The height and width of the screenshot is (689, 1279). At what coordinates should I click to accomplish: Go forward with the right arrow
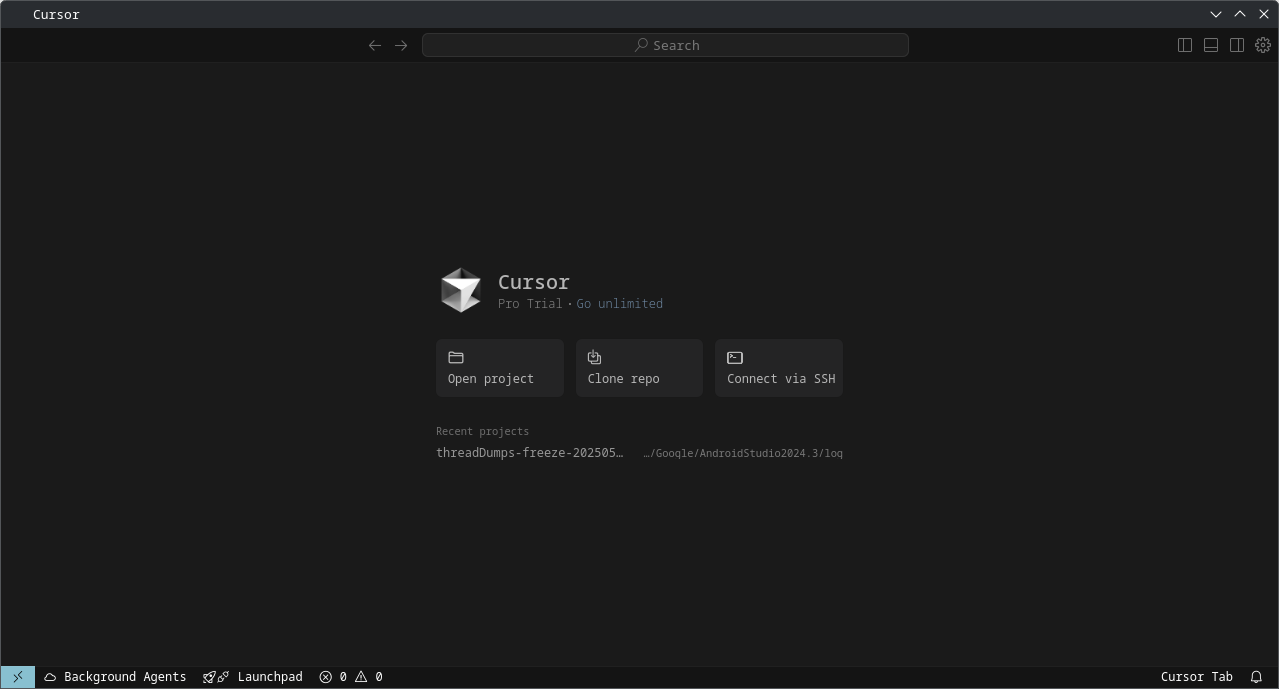401,45
